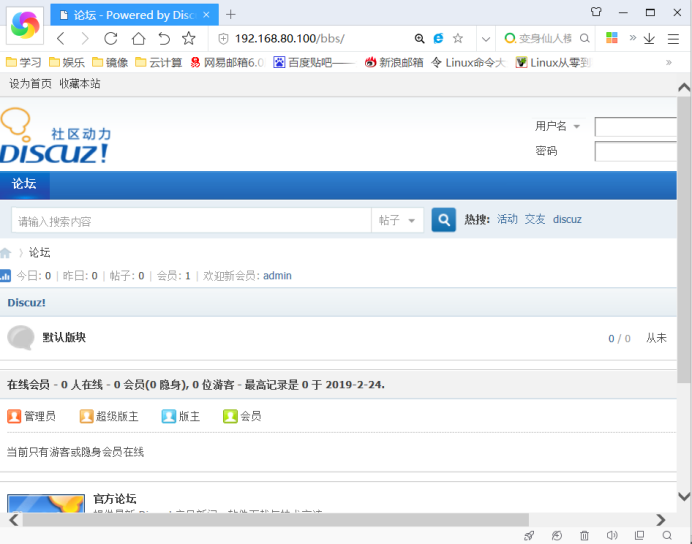Open a new tab with plus button

click(230, 15)
